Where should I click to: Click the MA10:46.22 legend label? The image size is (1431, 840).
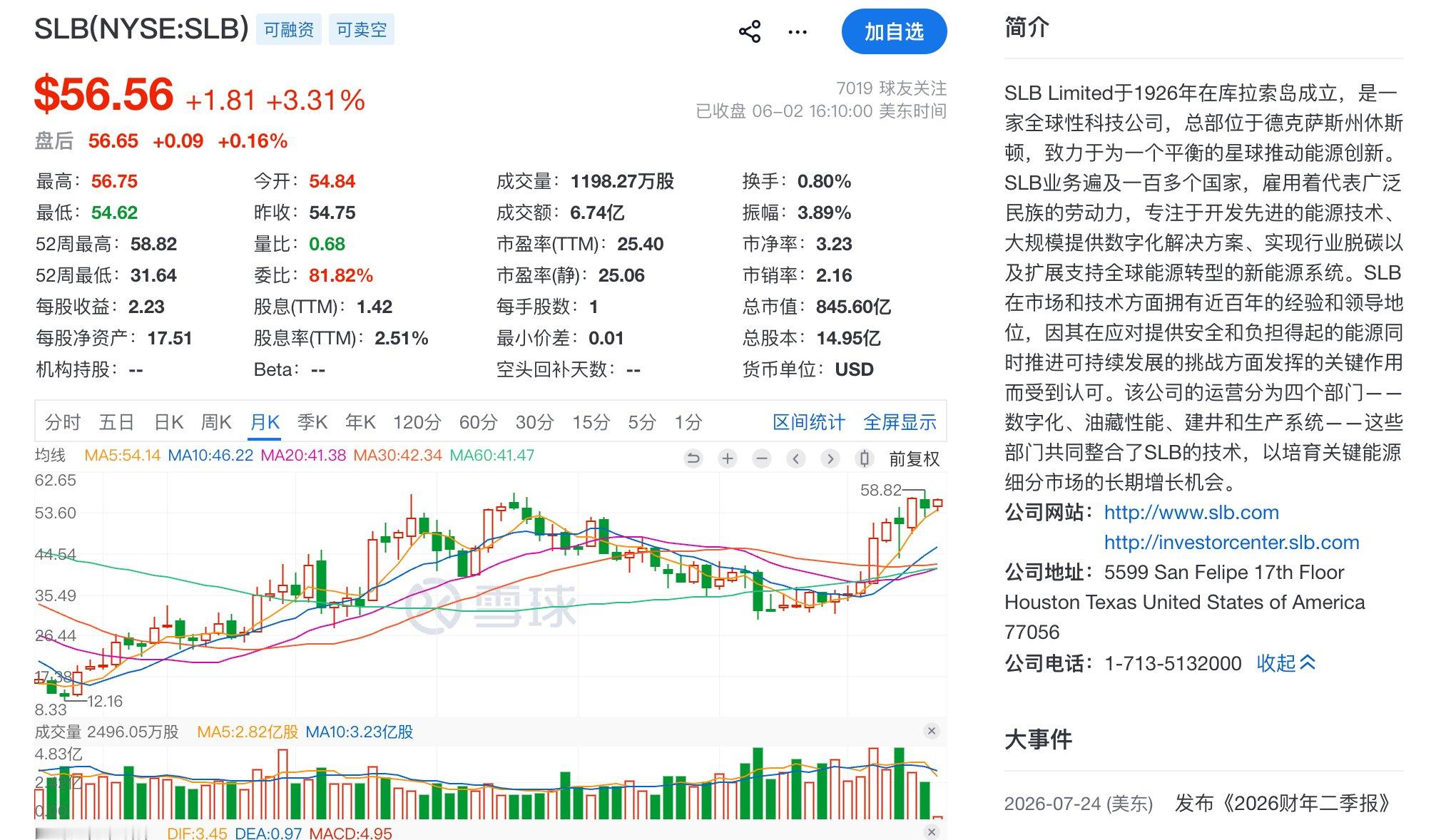[210, 455]
